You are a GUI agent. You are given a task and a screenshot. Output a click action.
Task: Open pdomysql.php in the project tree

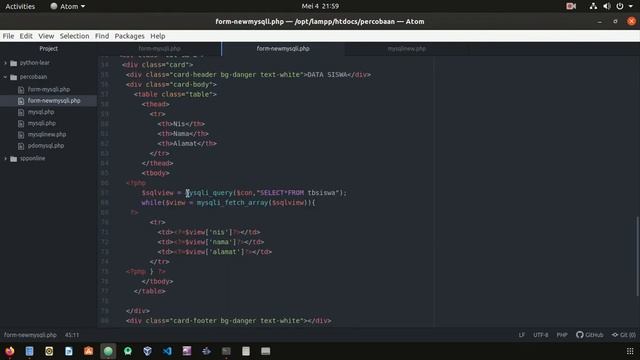pos(46,145)
